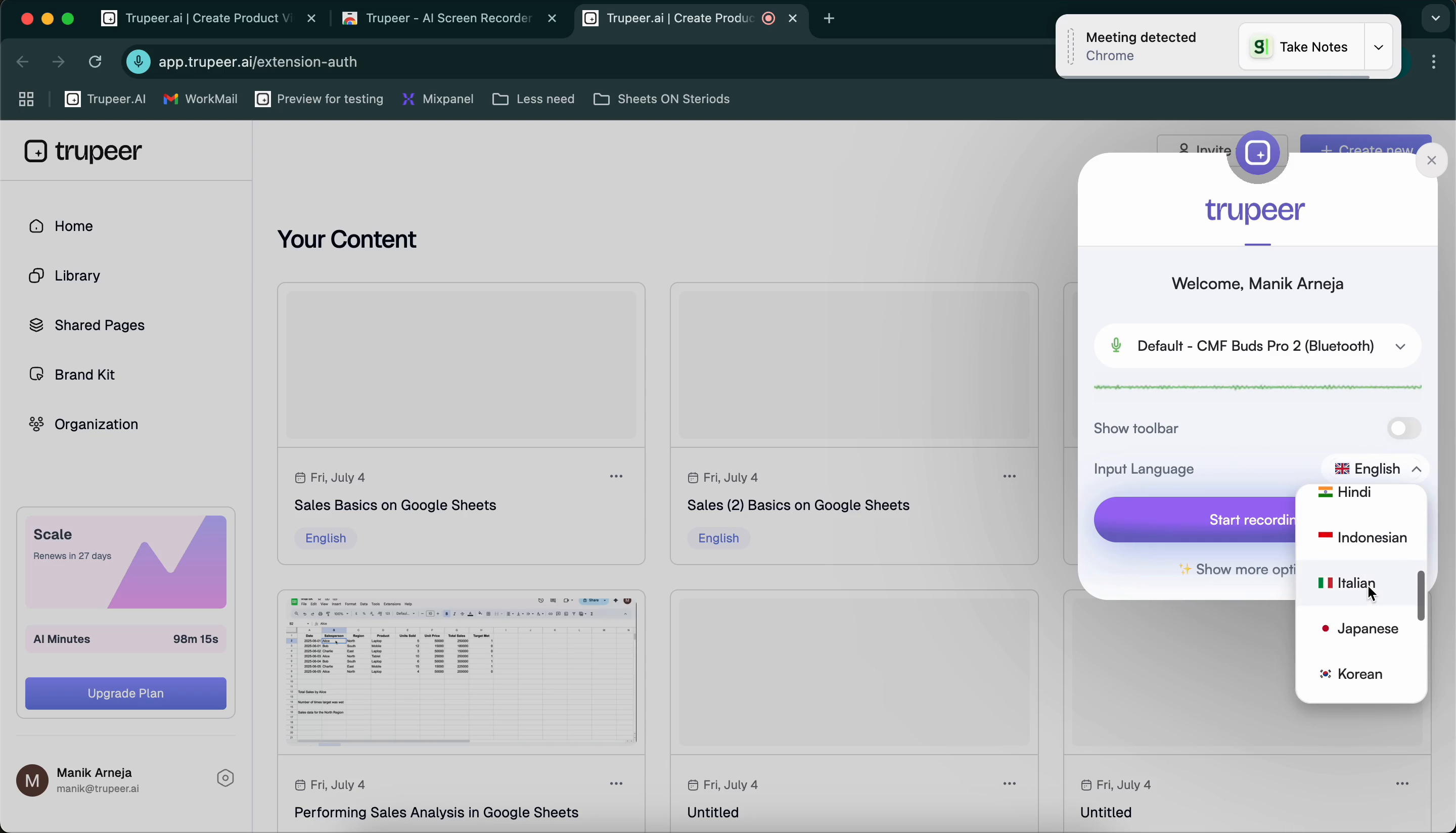Open Library from the sidebar
1456x833 pixels.
pyautogui.click(x=36, y=275)
